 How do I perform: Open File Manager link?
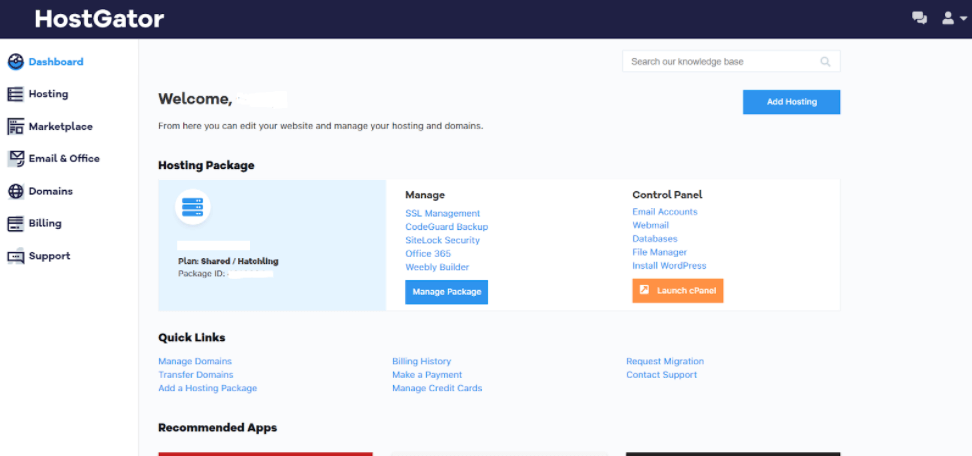(660, 252)
